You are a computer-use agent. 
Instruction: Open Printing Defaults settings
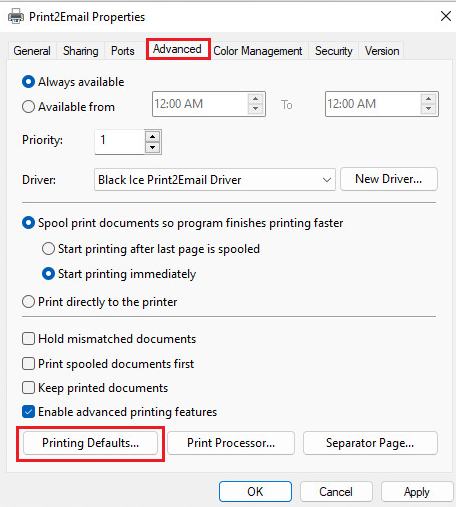click(x=90, y=443)
